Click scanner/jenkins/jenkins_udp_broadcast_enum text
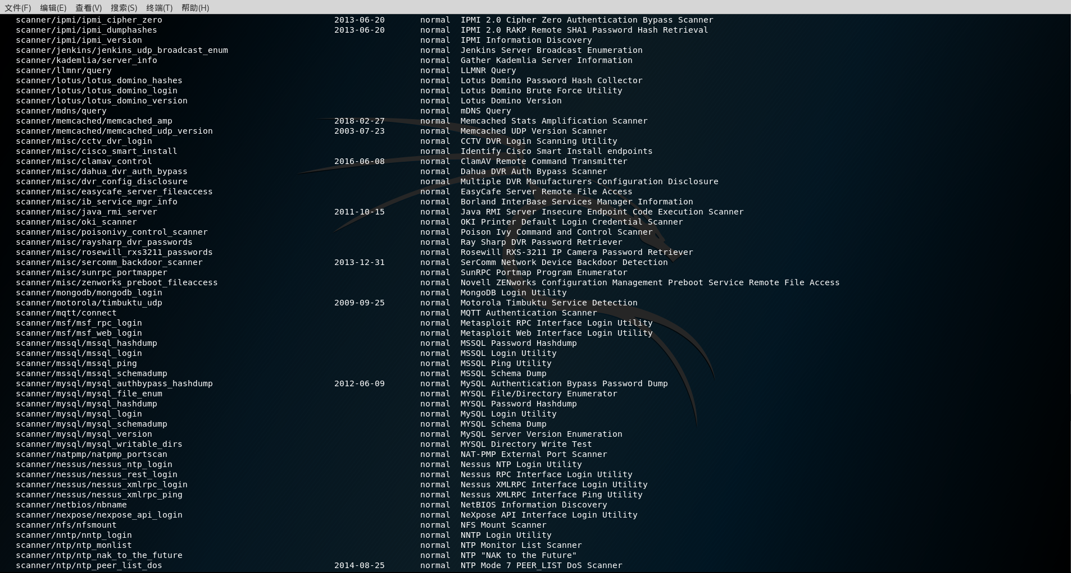Viewport: 1071px width, 573px height. (122, 51)
